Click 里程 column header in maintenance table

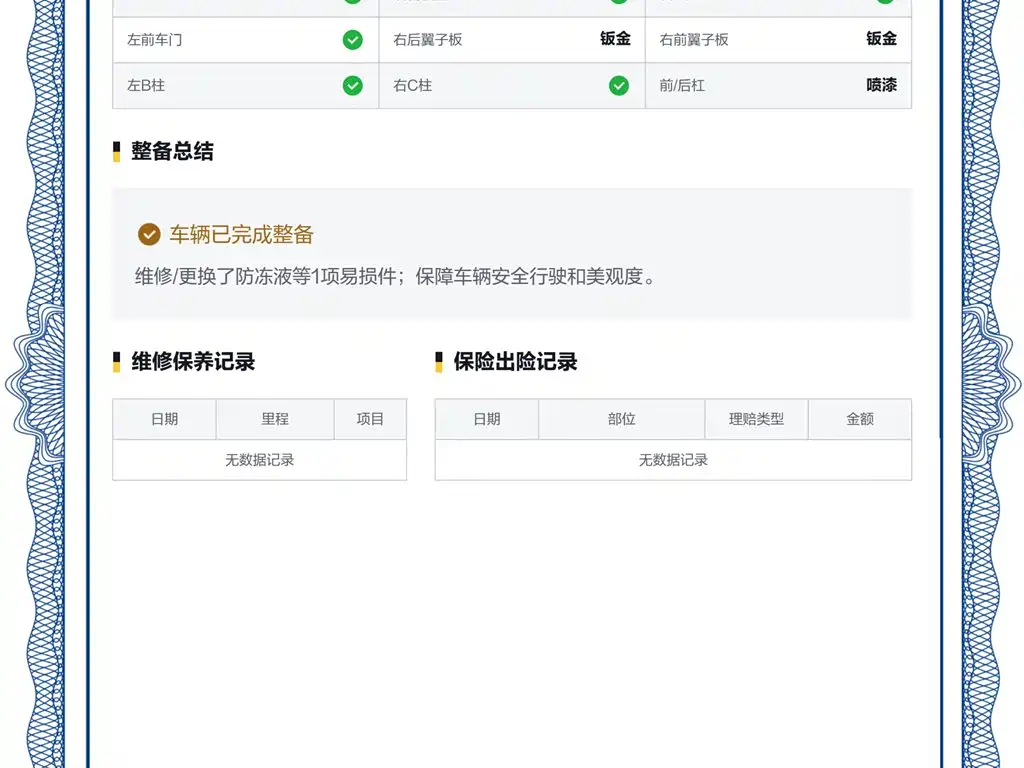(x=275, y=419)
